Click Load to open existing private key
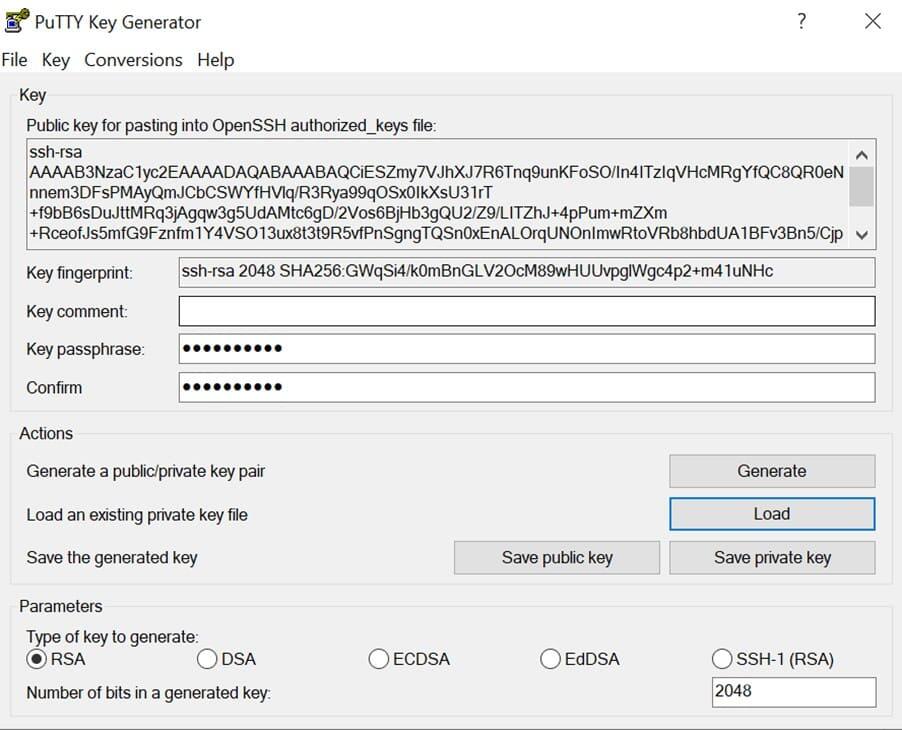 pos(771,514)
